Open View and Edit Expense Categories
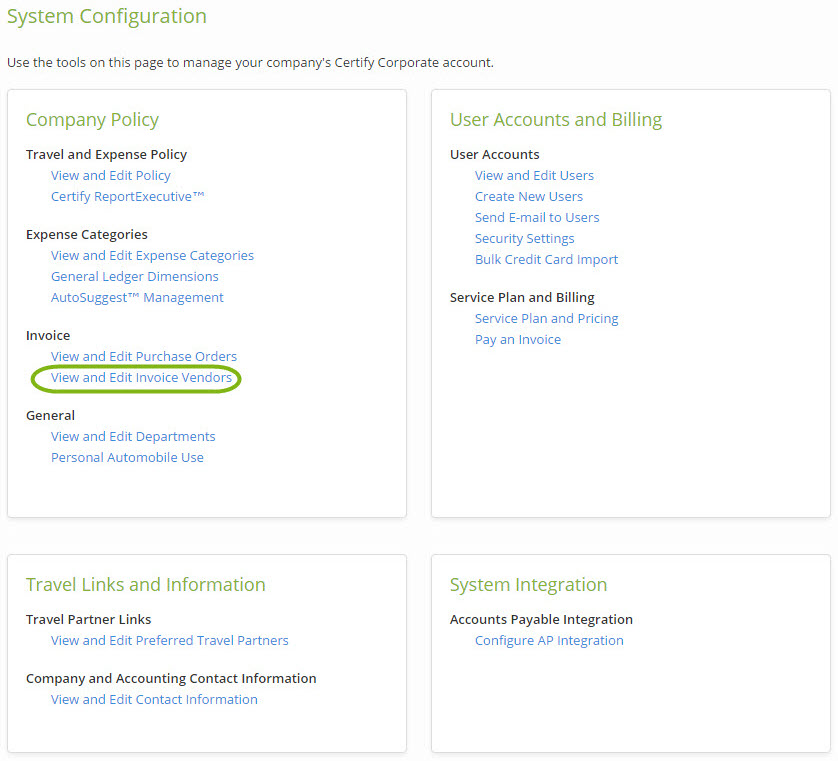This screenshot has height=761, width=838. [152, 255]
